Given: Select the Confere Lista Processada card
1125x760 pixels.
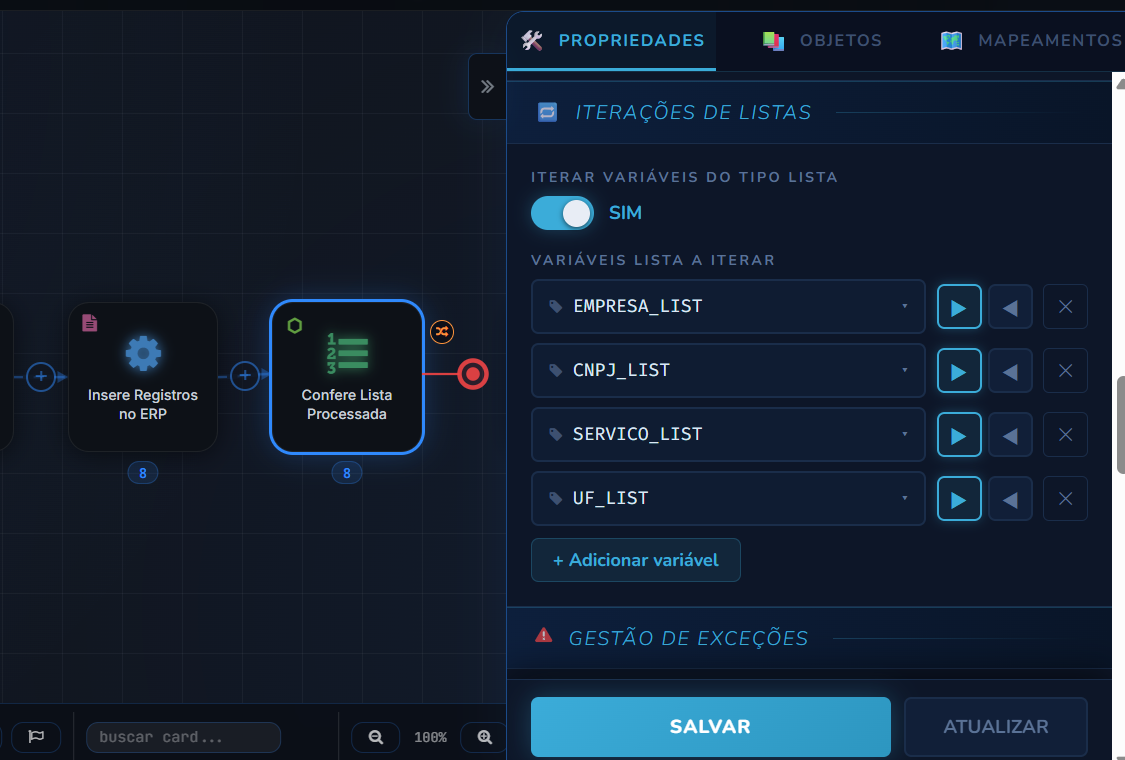Looking at the screenshot, I should coord(347,377).
